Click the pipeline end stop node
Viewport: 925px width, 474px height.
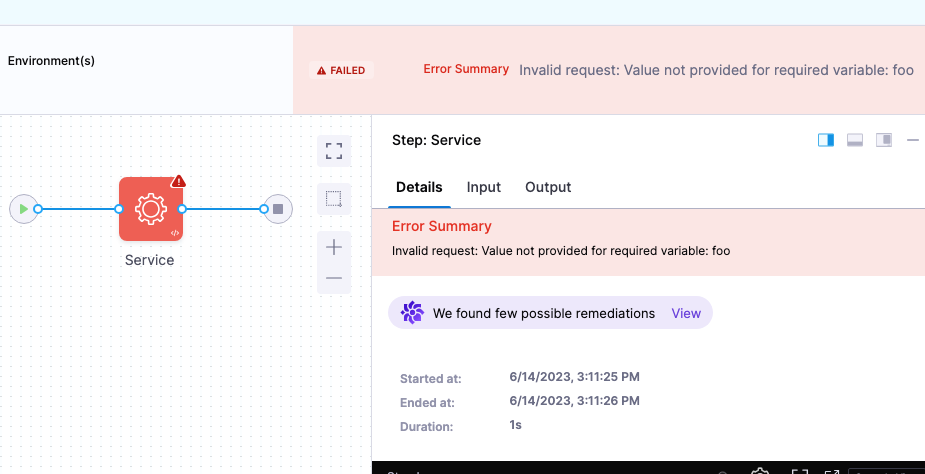pos(278,209)
